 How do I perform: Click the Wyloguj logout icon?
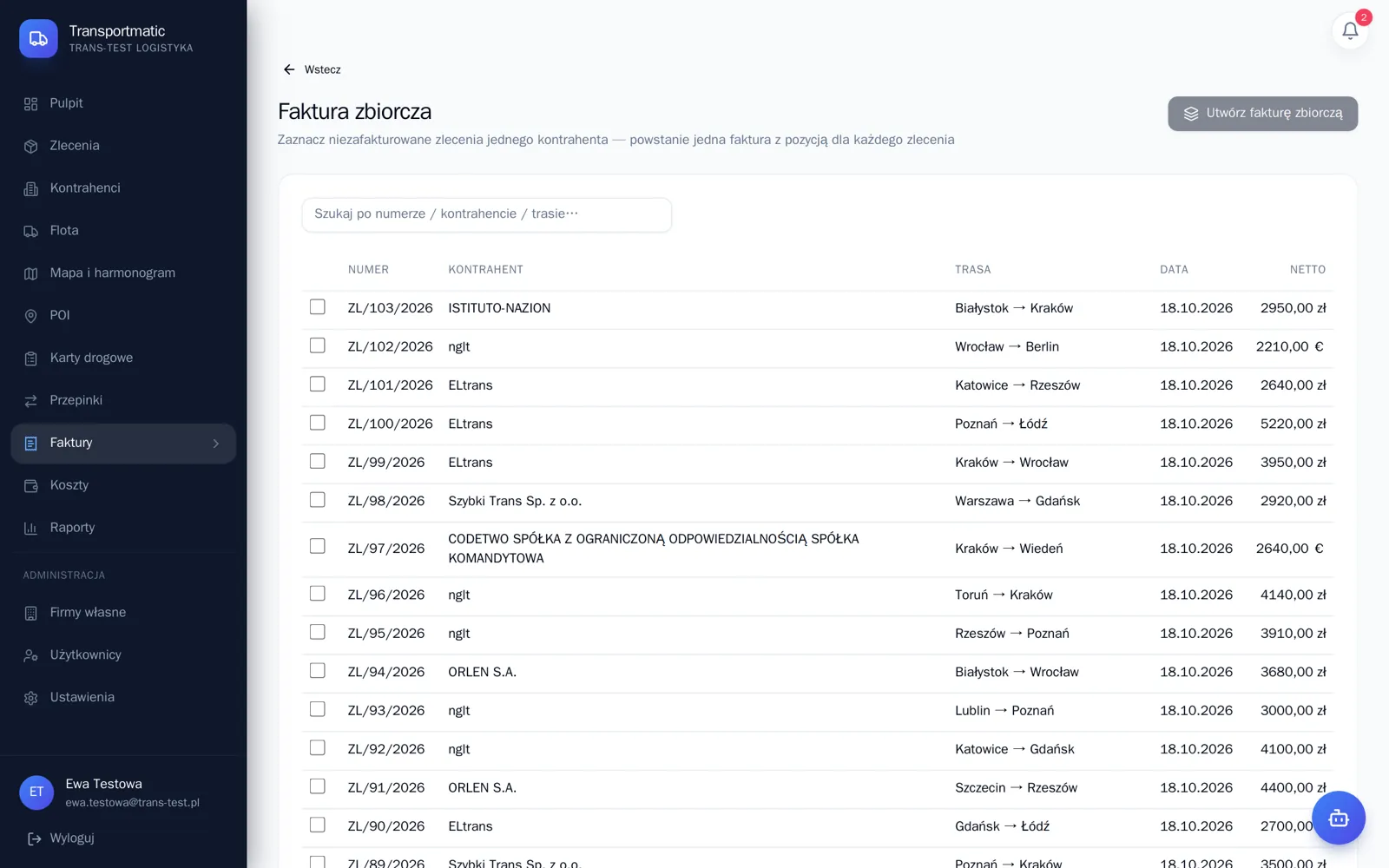point(35,838)
